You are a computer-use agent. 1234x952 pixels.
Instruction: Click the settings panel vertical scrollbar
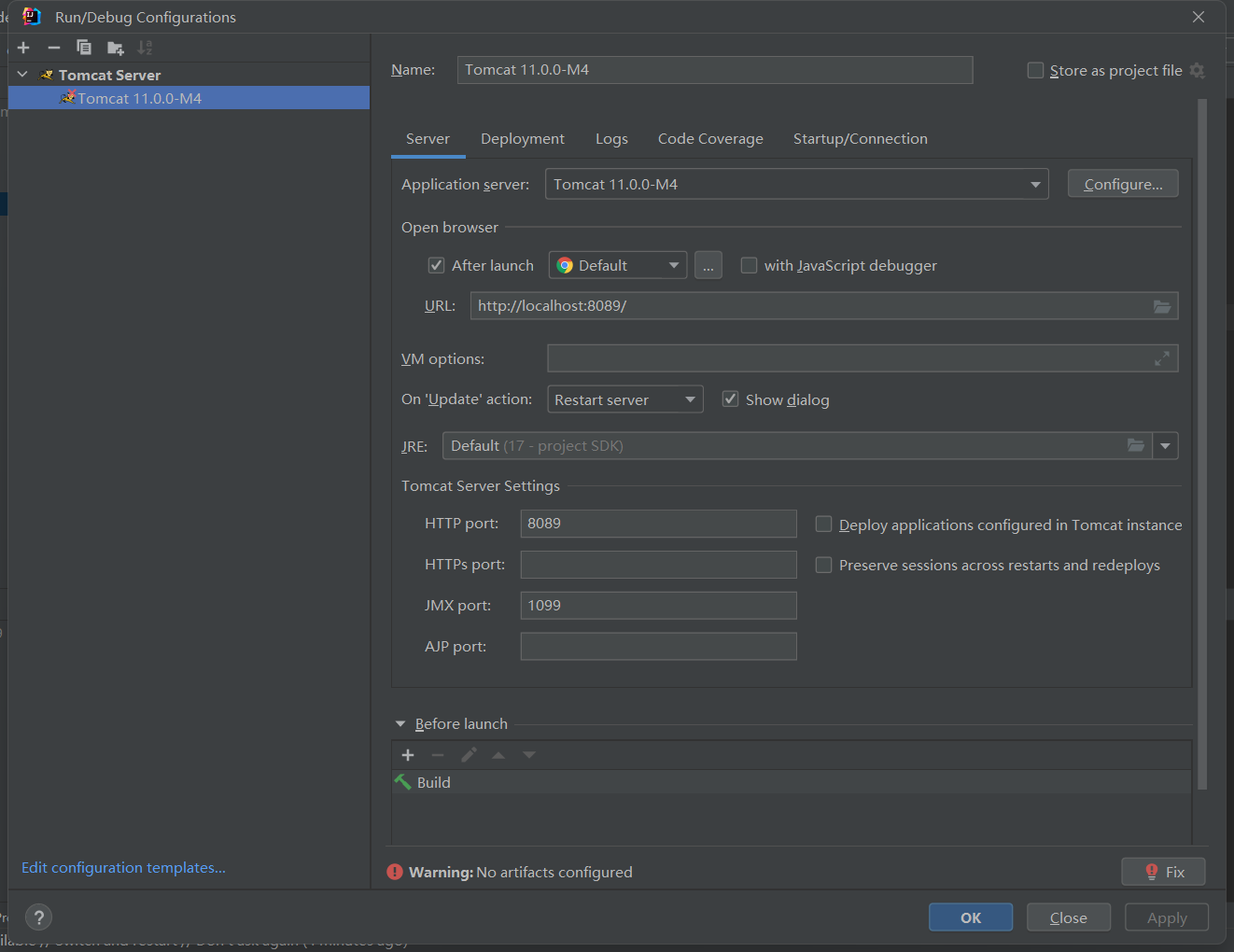(x=1202, y=444)
